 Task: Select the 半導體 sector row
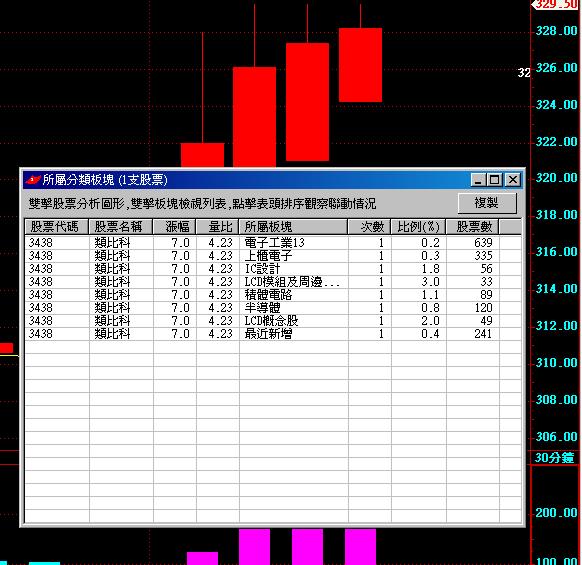273,308
